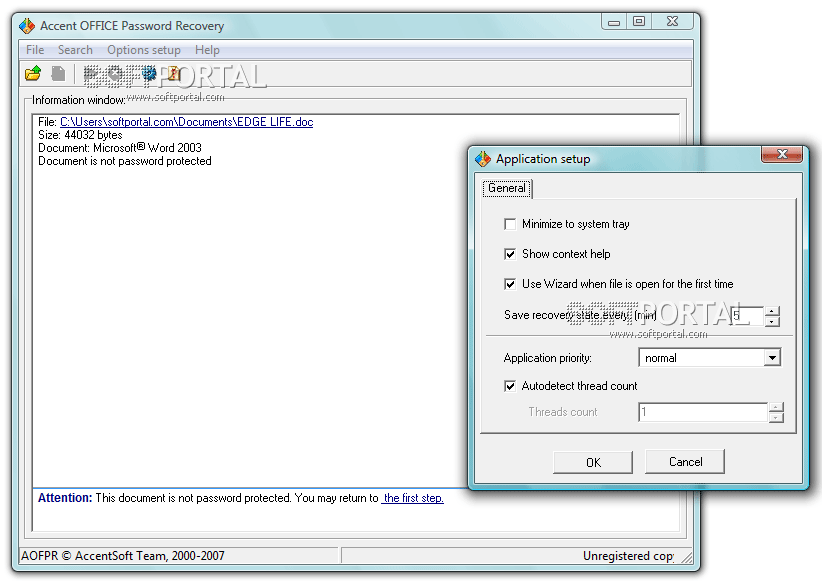Select the General tab
This screenshot has width=822, height=581.
click(507, 188)
